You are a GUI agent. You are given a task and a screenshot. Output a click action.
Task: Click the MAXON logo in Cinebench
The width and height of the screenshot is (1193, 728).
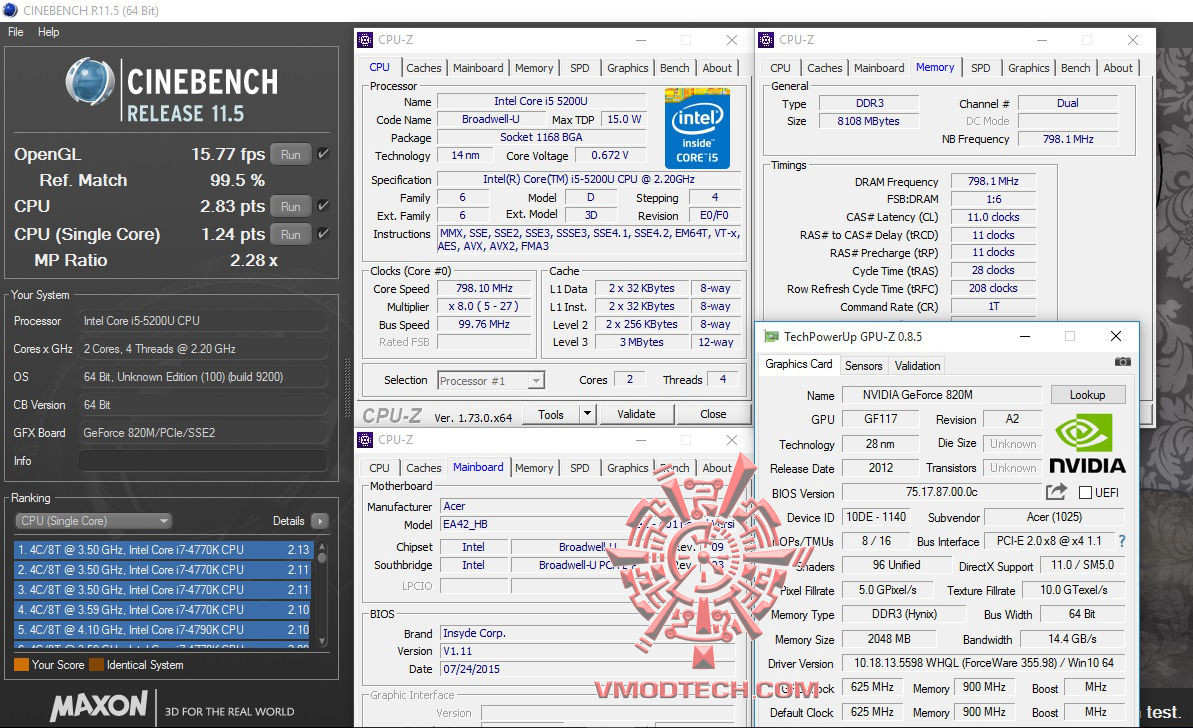pyautogui.click(x=99, y=705)
